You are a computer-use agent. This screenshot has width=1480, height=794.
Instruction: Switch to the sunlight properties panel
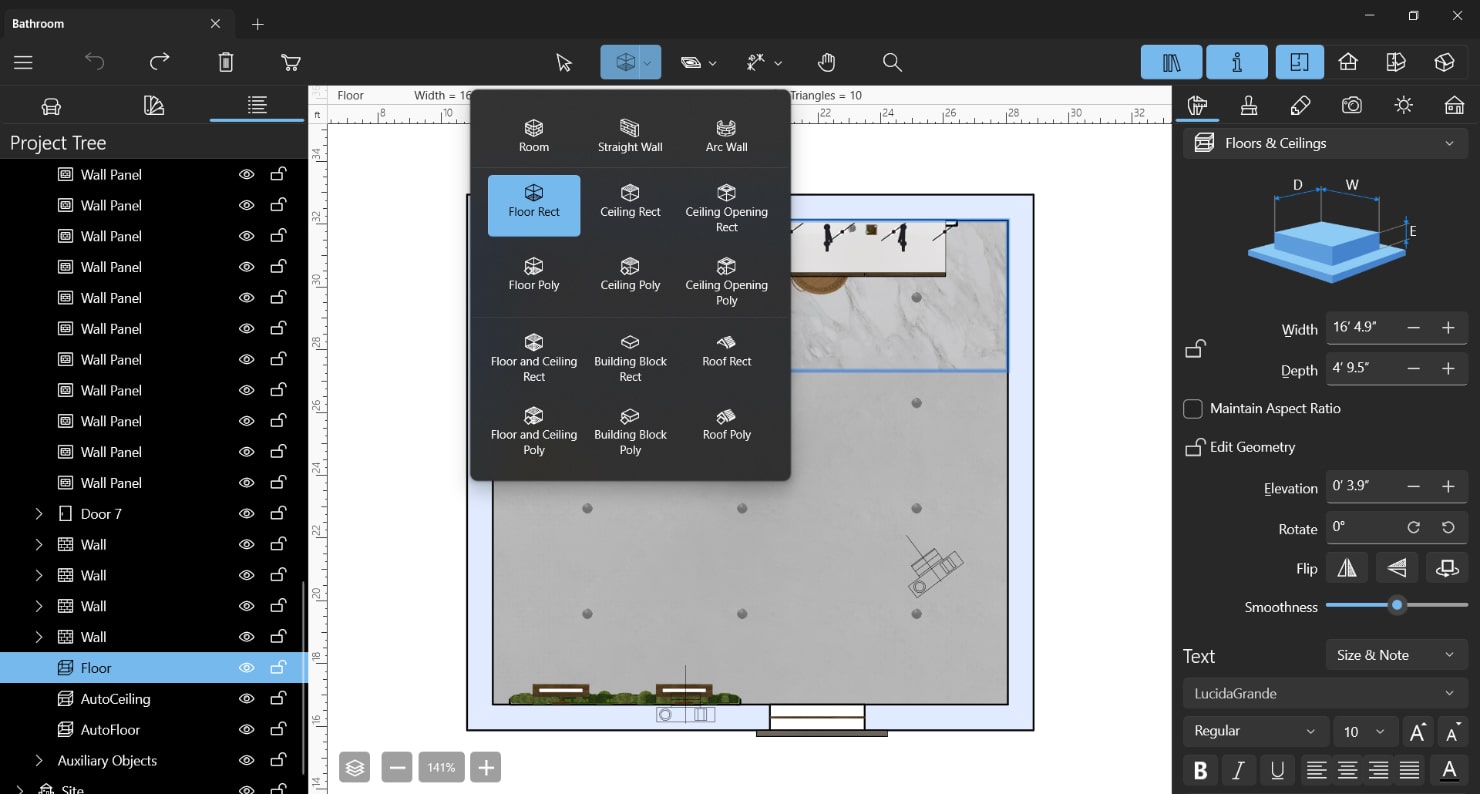(x=1403, y=105)
